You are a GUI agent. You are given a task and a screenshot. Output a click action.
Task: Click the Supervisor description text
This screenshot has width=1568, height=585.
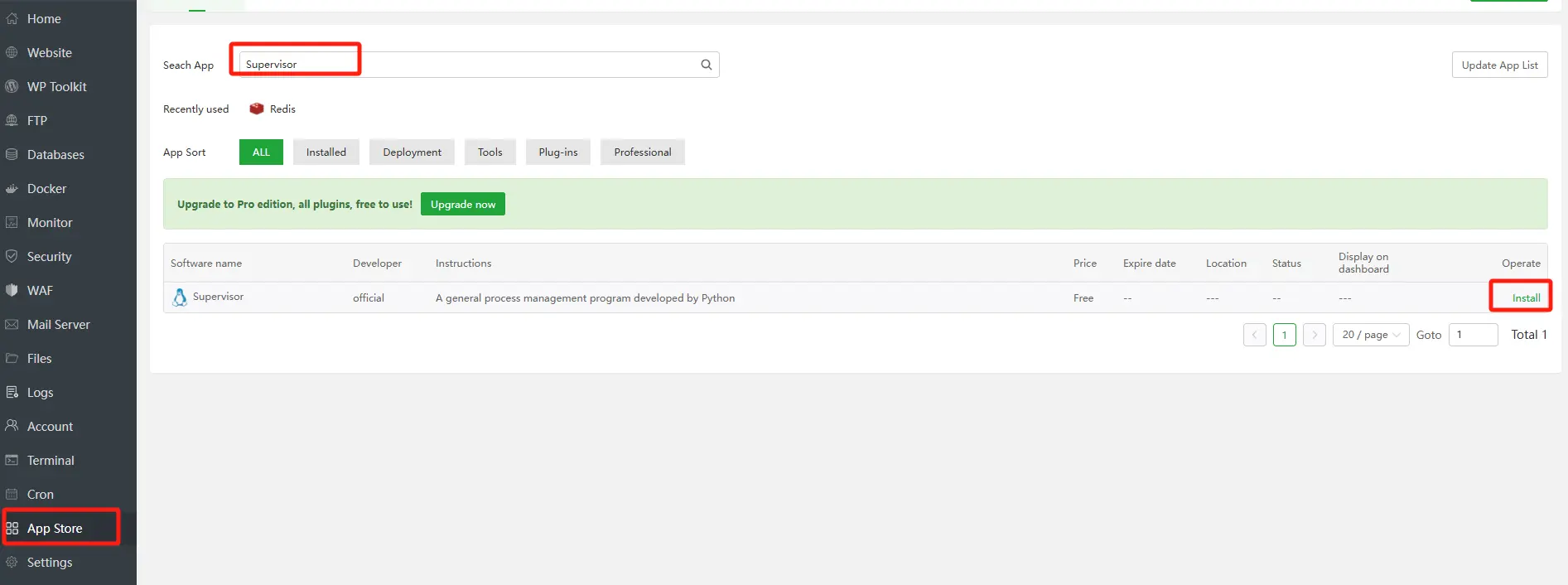585,298
